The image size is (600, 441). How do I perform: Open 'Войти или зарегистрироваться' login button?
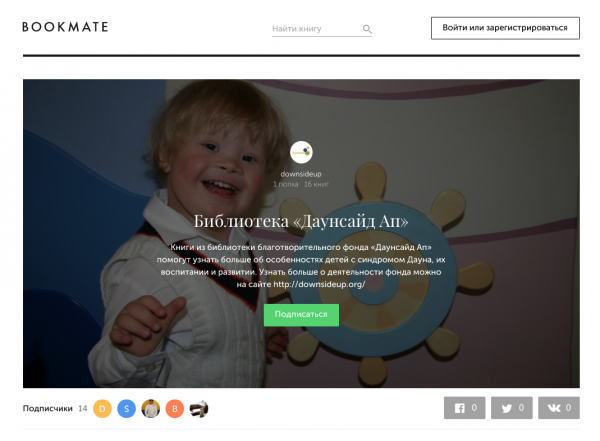pos(505,28)
